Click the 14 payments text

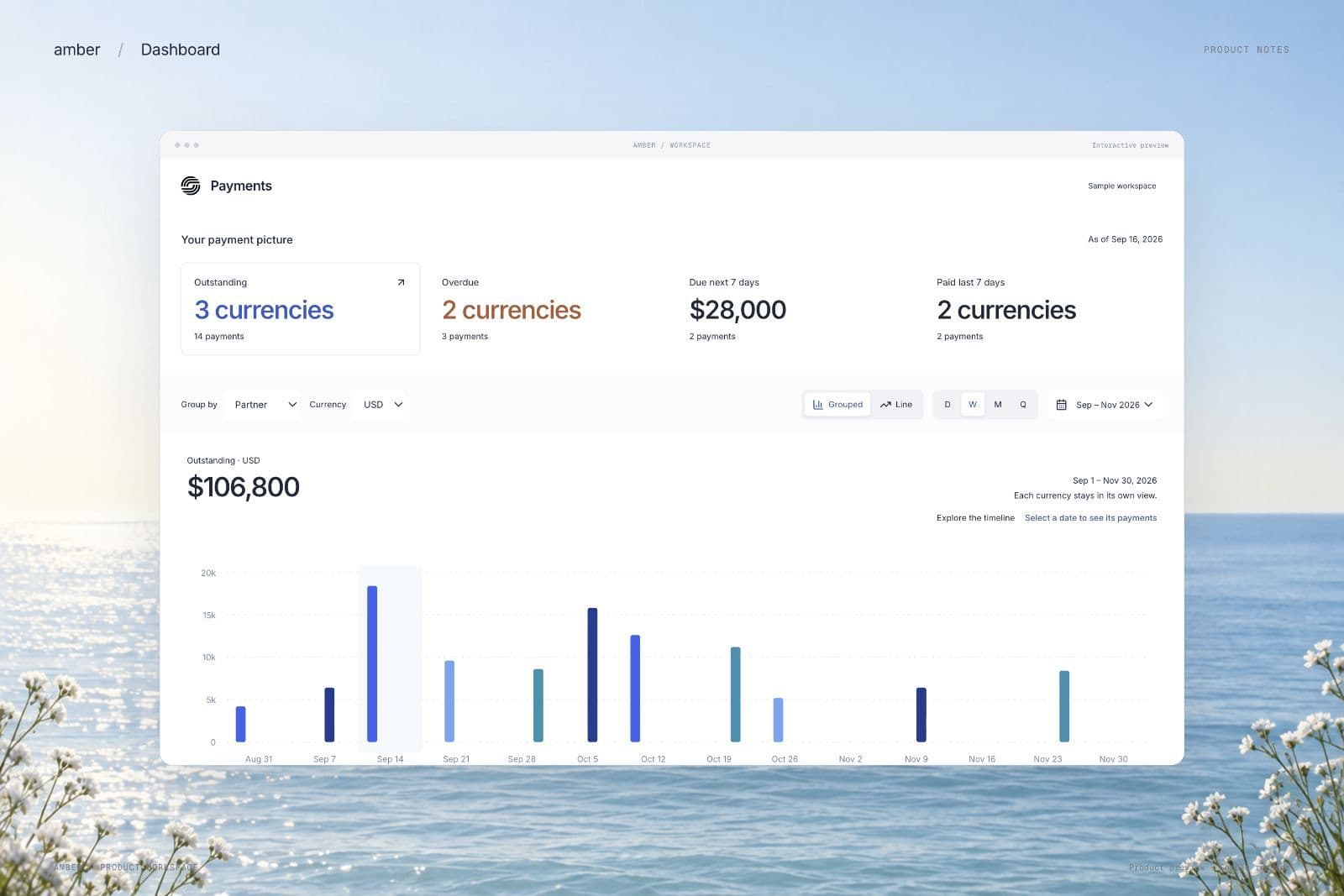click(x=219, y=337)
